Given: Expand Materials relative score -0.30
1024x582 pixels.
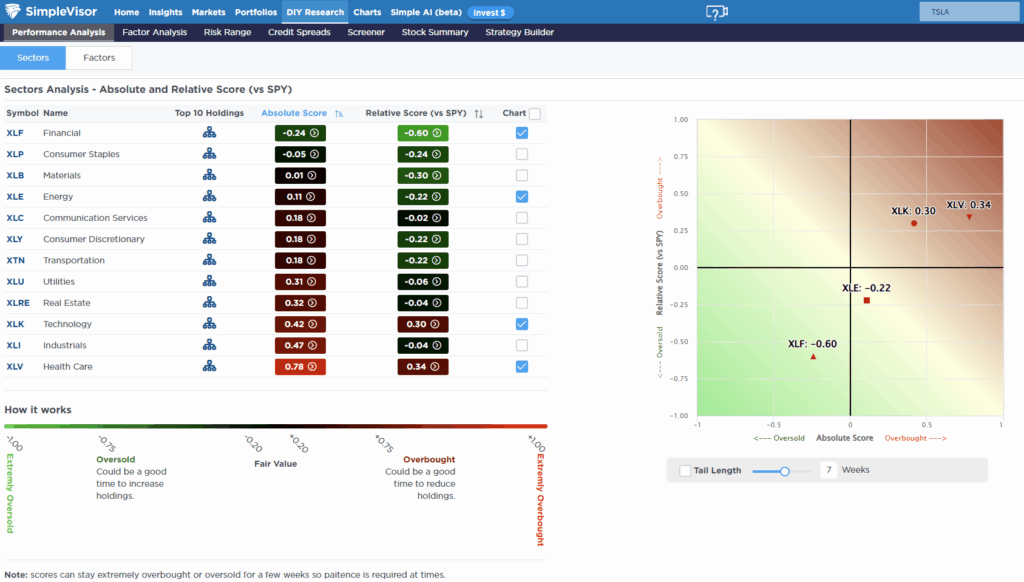Looking at the screenshot, I should (423, 175).
